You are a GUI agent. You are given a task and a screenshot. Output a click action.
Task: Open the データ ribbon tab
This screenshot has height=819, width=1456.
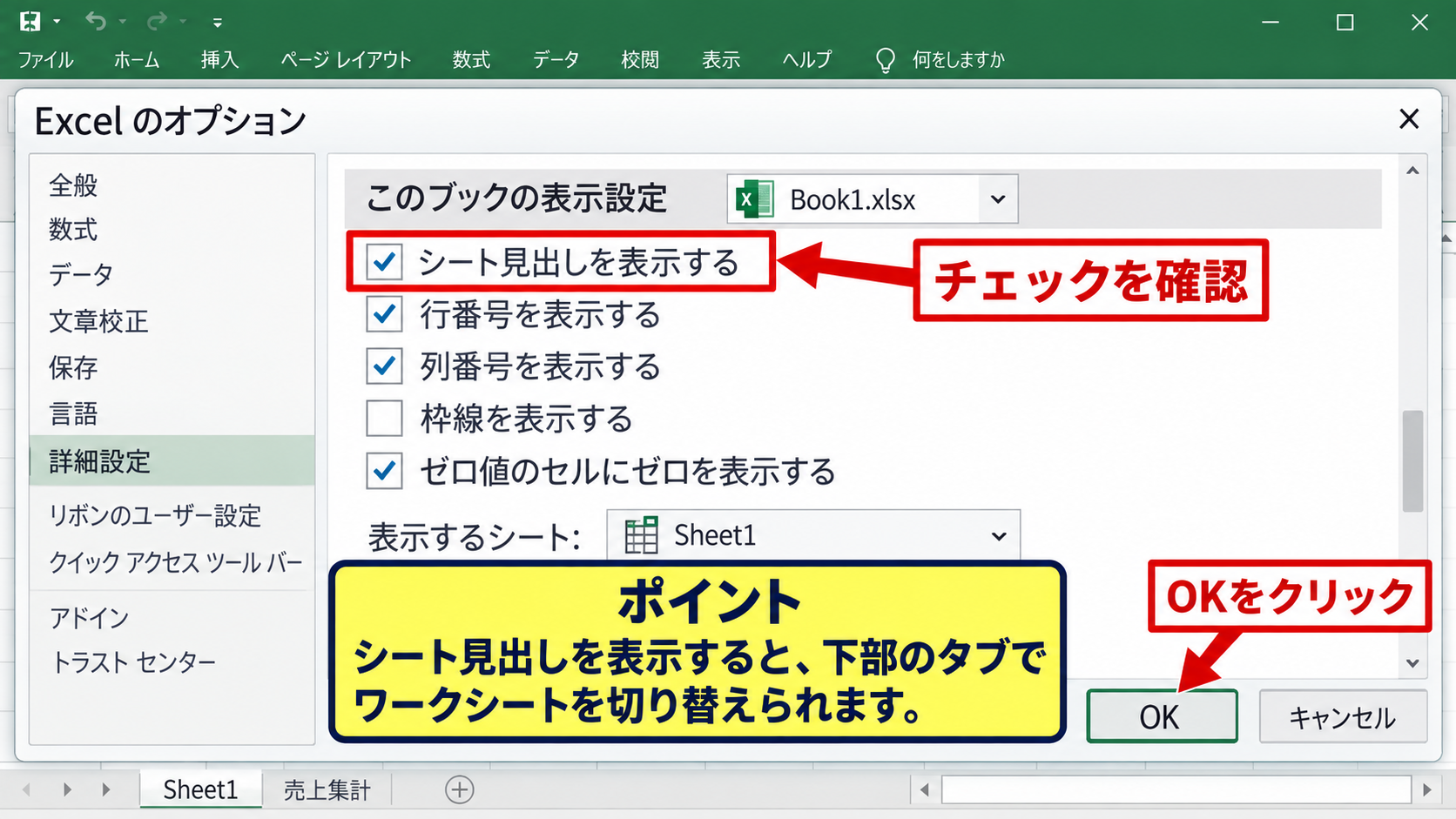pyautogui.click(x=556, y=60)
